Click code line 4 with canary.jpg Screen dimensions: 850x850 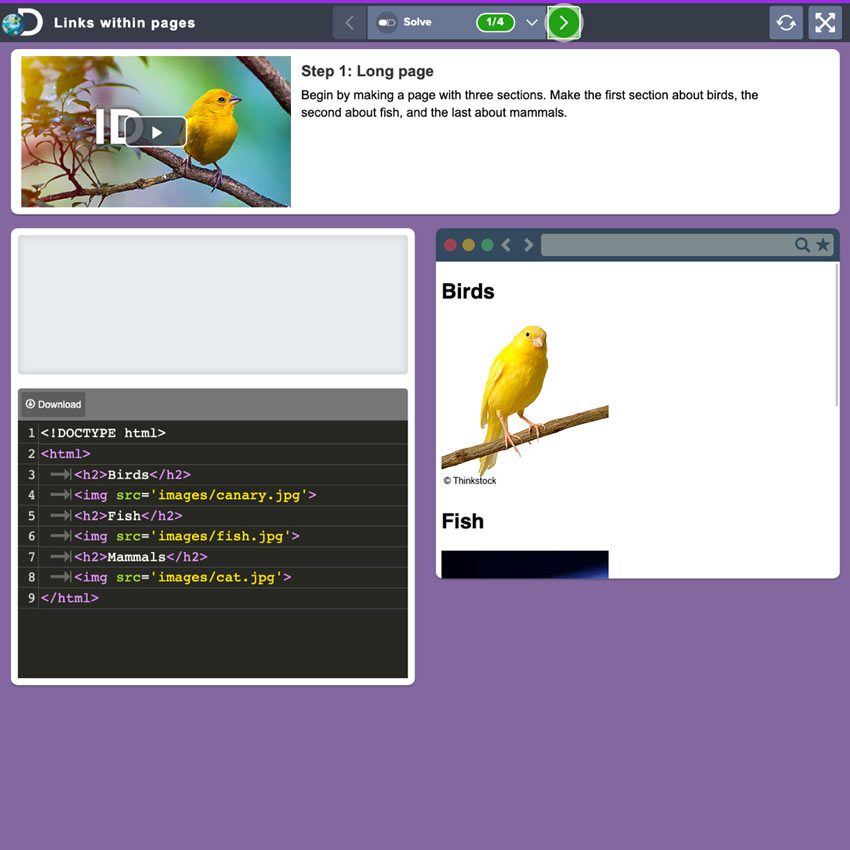tap(195, 495)
